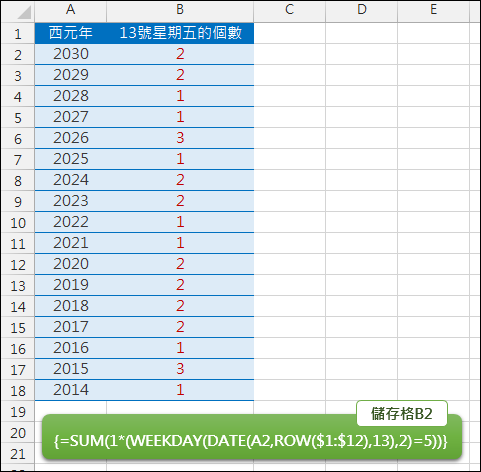Select row 10 header
Screen dimensions: 481x472
click(18, 223)
